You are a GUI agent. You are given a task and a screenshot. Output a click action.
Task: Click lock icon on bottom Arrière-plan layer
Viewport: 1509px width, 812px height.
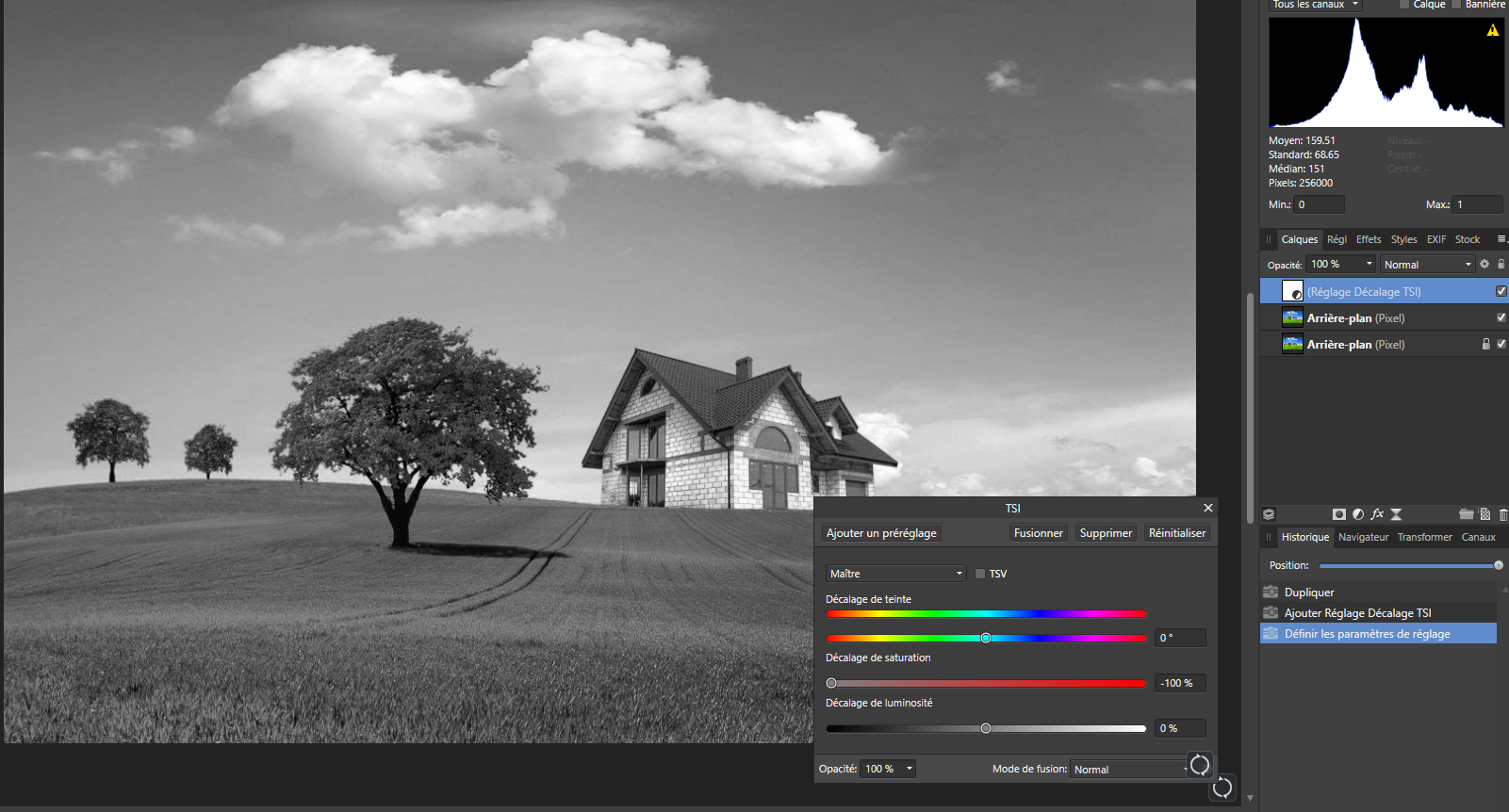coord(1486,345)
